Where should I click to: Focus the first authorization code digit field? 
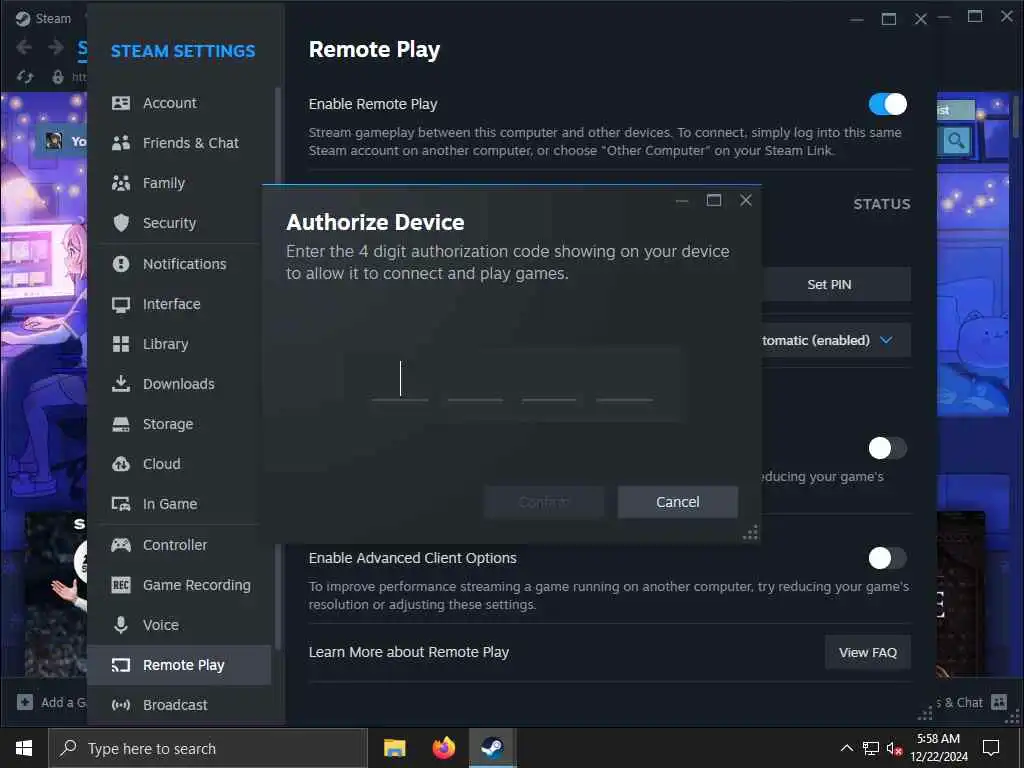click(400, 381)
